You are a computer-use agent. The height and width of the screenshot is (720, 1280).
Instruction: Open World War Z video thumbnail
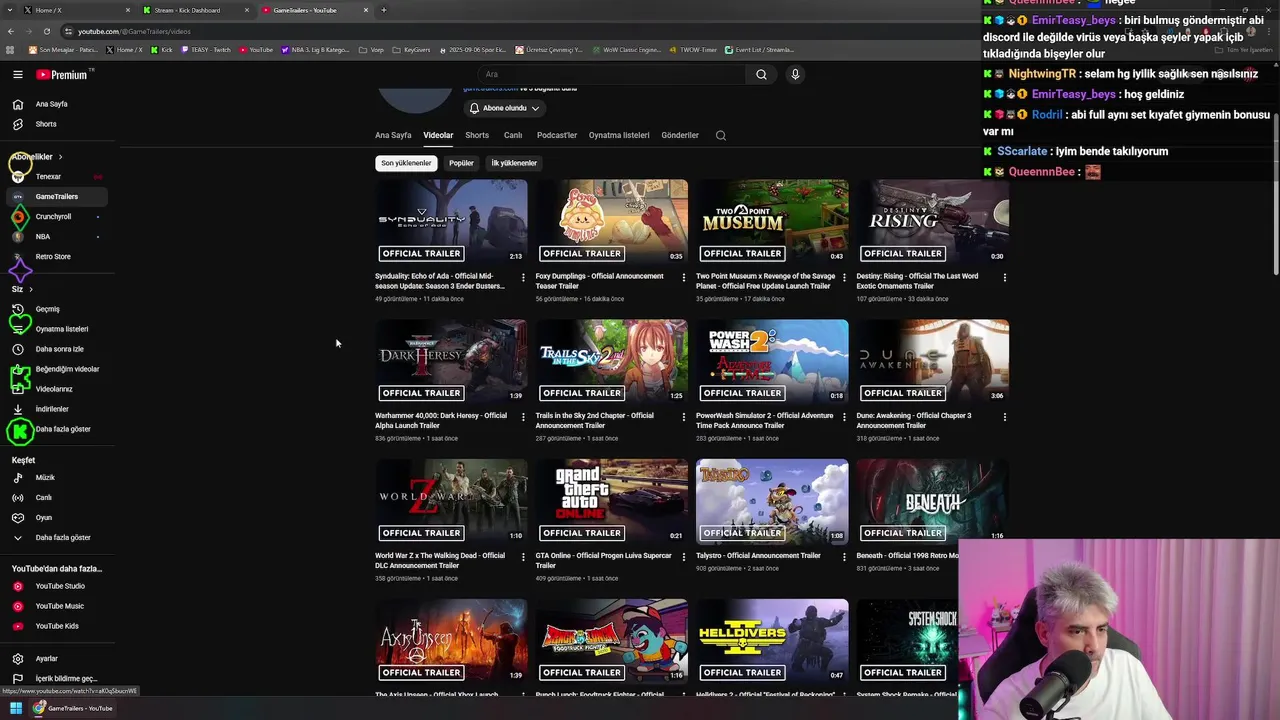tap(451, 501)
